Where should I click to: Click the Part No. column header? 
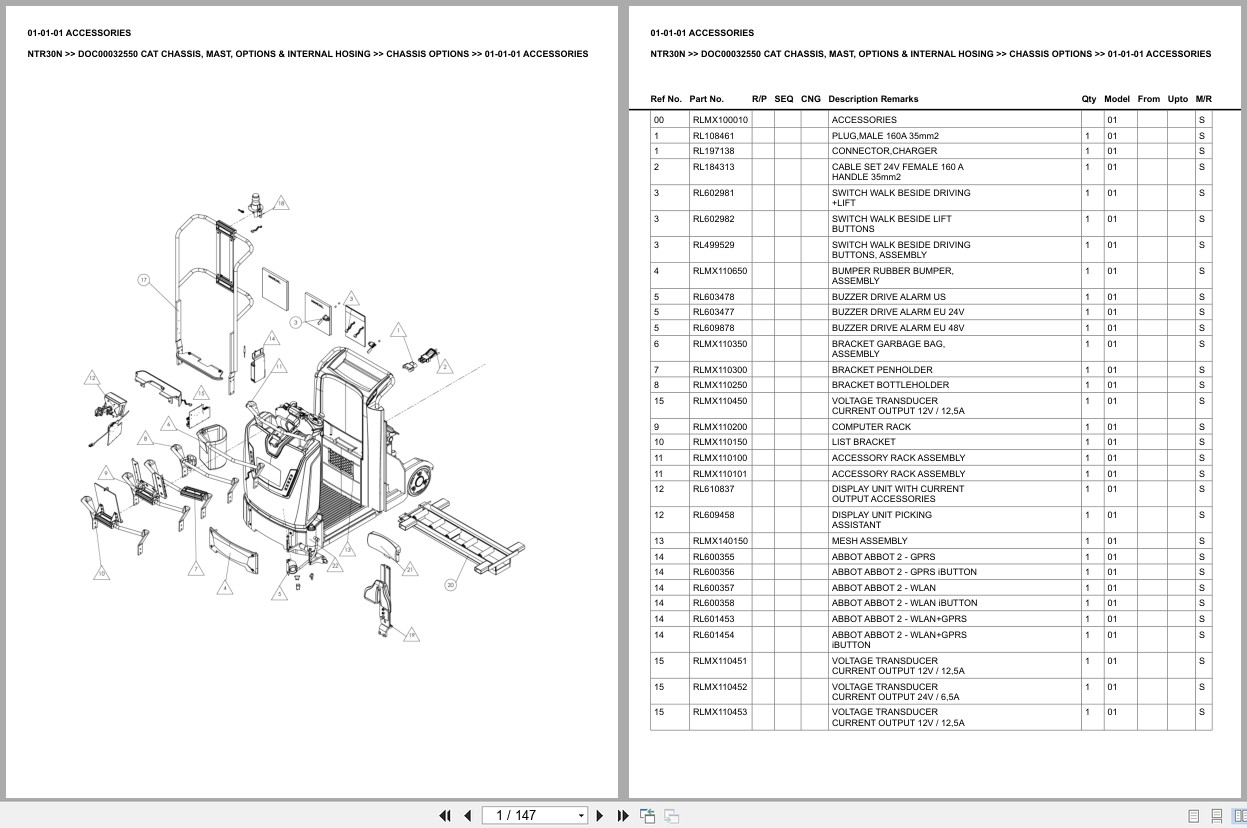click(x=705, y=99)
